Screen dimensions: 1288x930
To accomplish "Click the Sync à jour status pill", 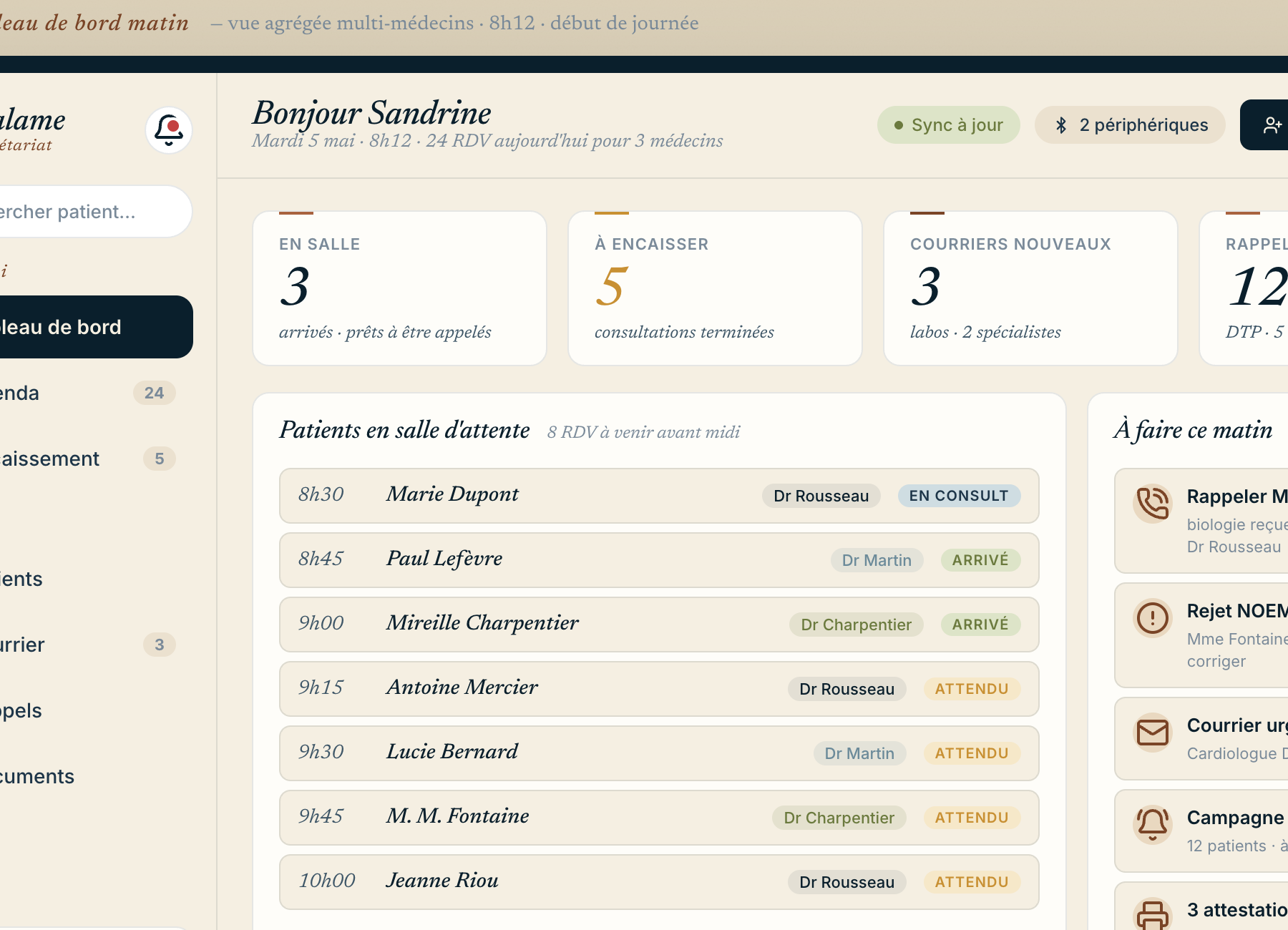I will [949, 125].
